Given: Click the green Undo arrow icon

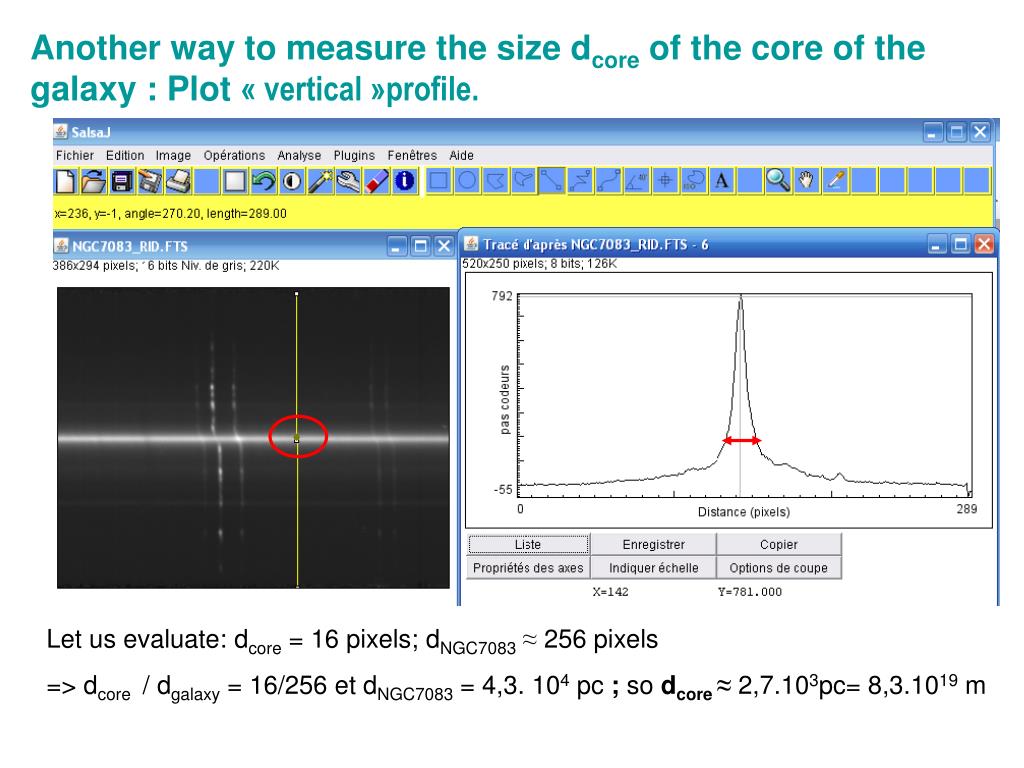Looking at the screenshot, I should click(263, 181).
